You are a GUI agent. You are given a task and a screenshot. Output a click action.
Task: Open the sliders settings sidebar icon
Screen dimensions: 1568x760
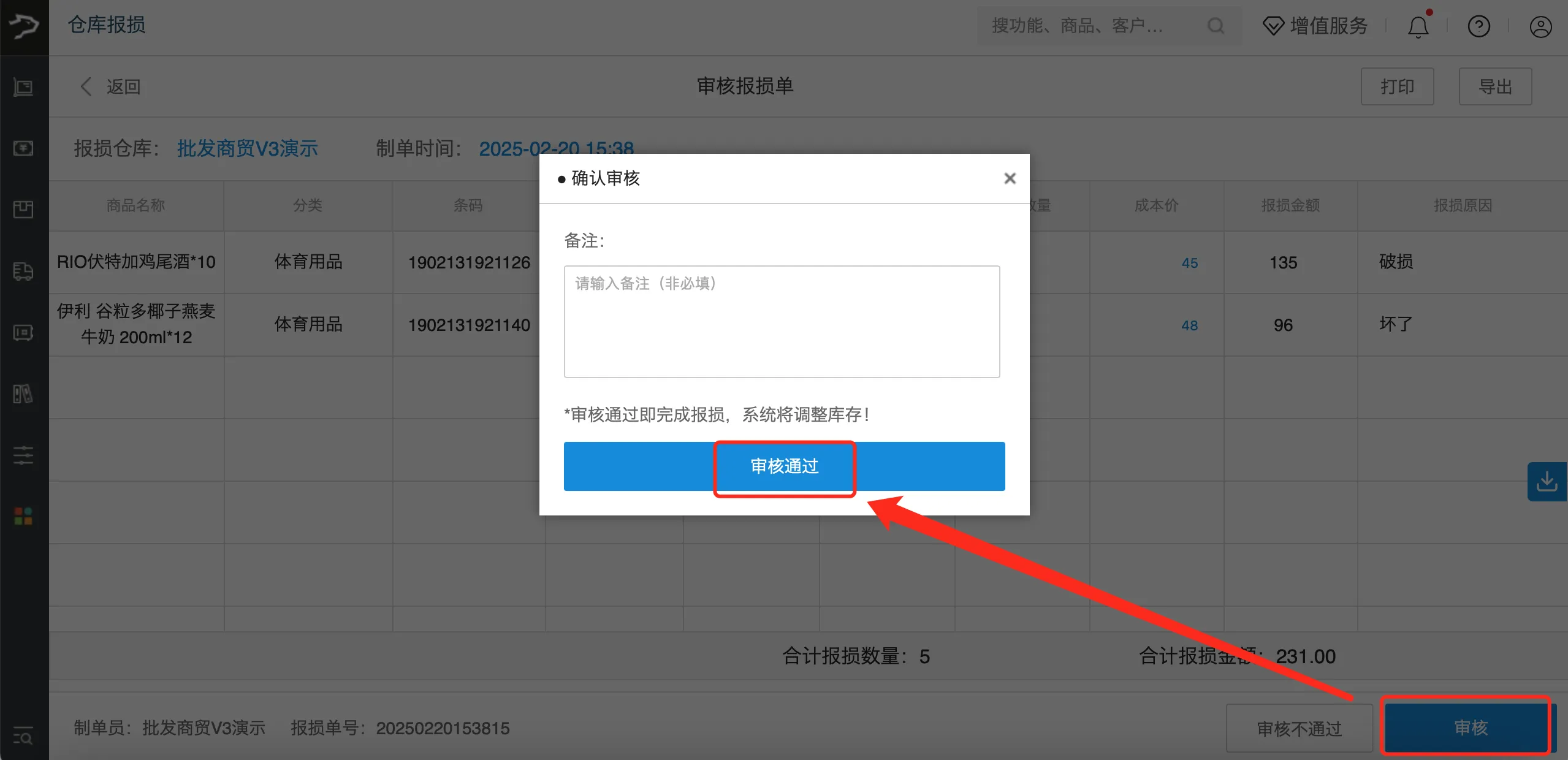[23, 455]
